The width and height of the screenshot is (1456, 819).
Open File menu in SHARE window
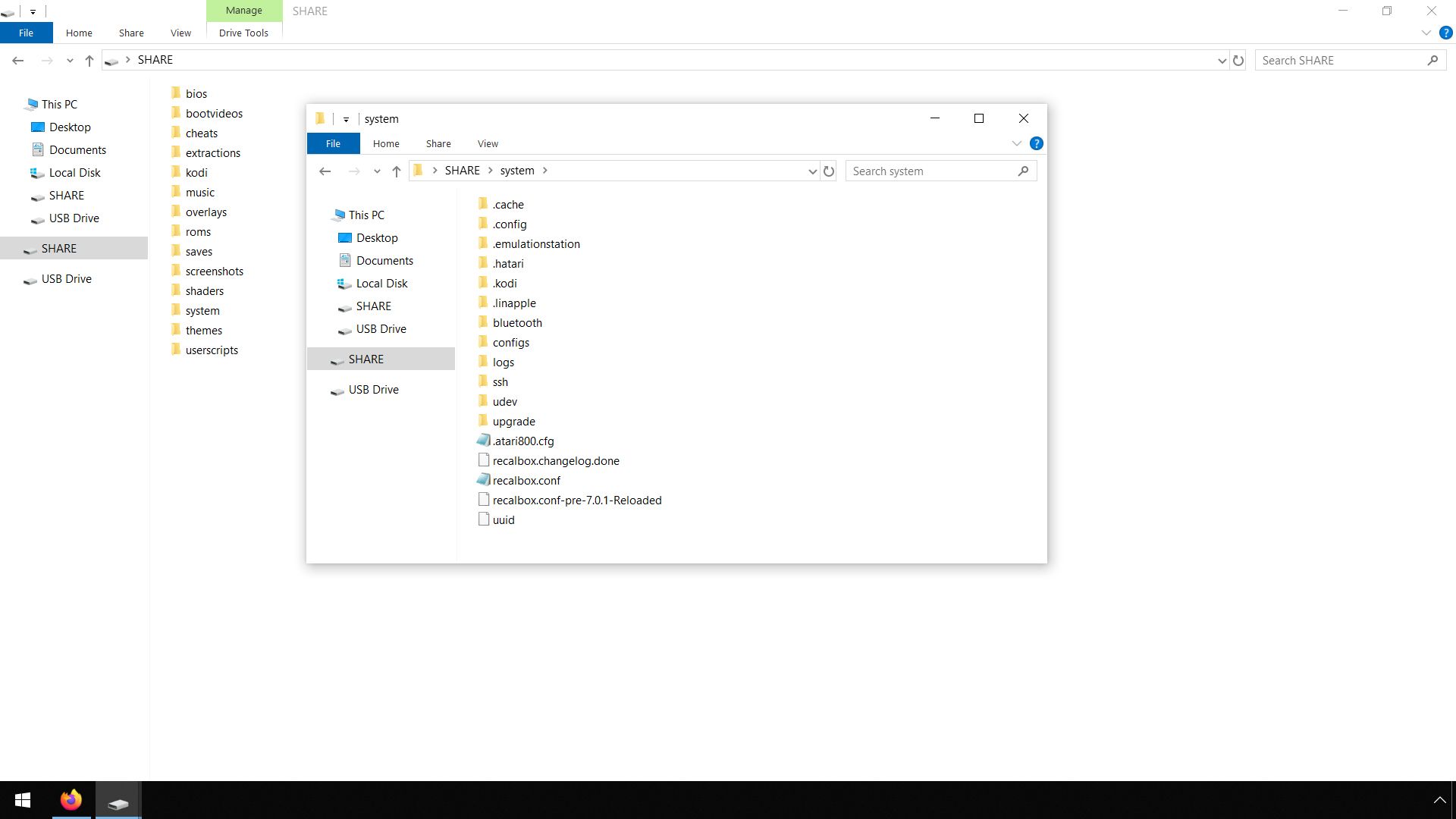(26, 33)
